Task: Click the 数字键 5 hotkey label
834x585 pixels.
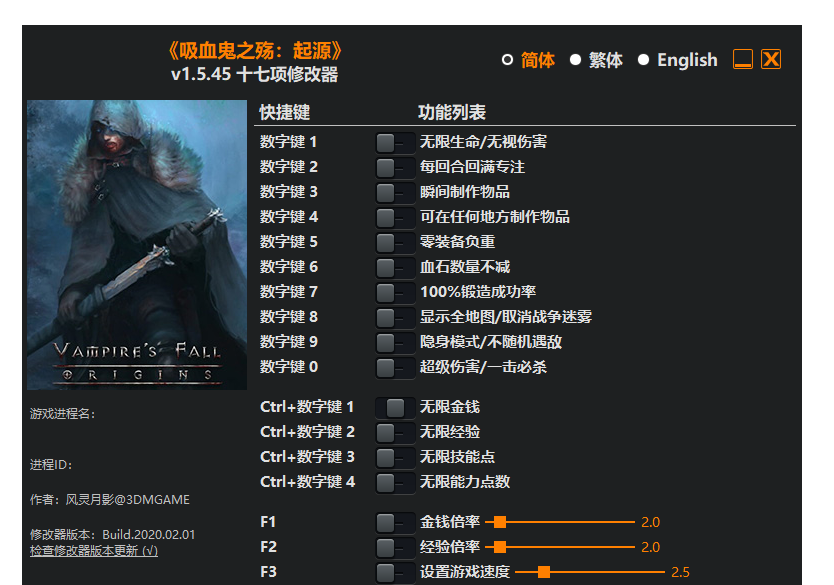Action: tap(288, 242)
